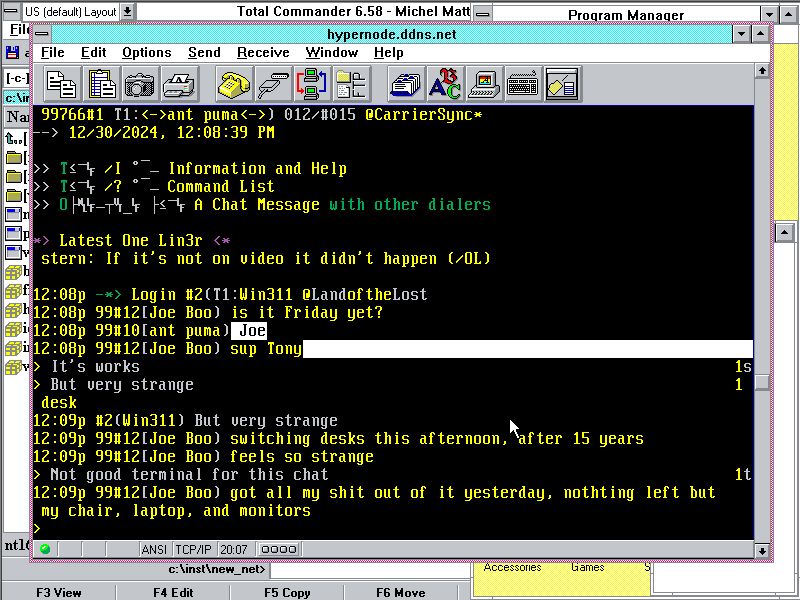Viewport: 800px width, 600px height.
Task: Click the Total Commander command line field
Action: (370, 570)
